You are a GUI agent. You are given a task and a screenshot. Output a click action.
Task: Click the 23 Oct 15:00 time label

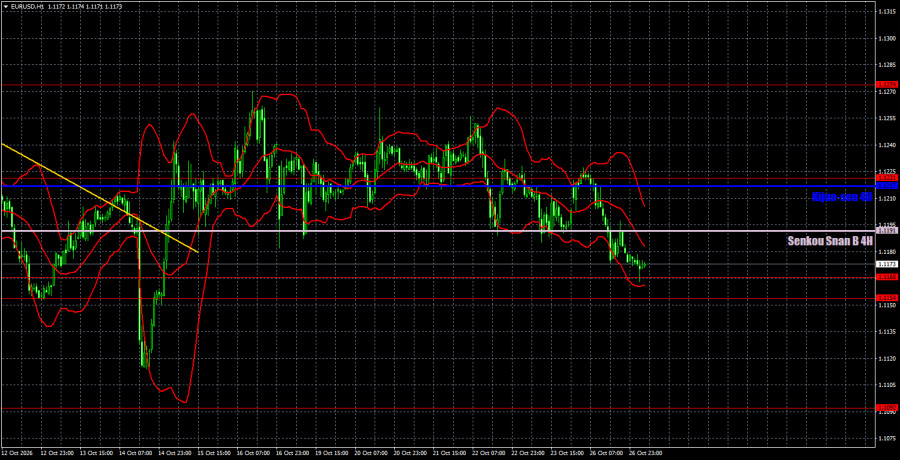[x=568, y=453]
